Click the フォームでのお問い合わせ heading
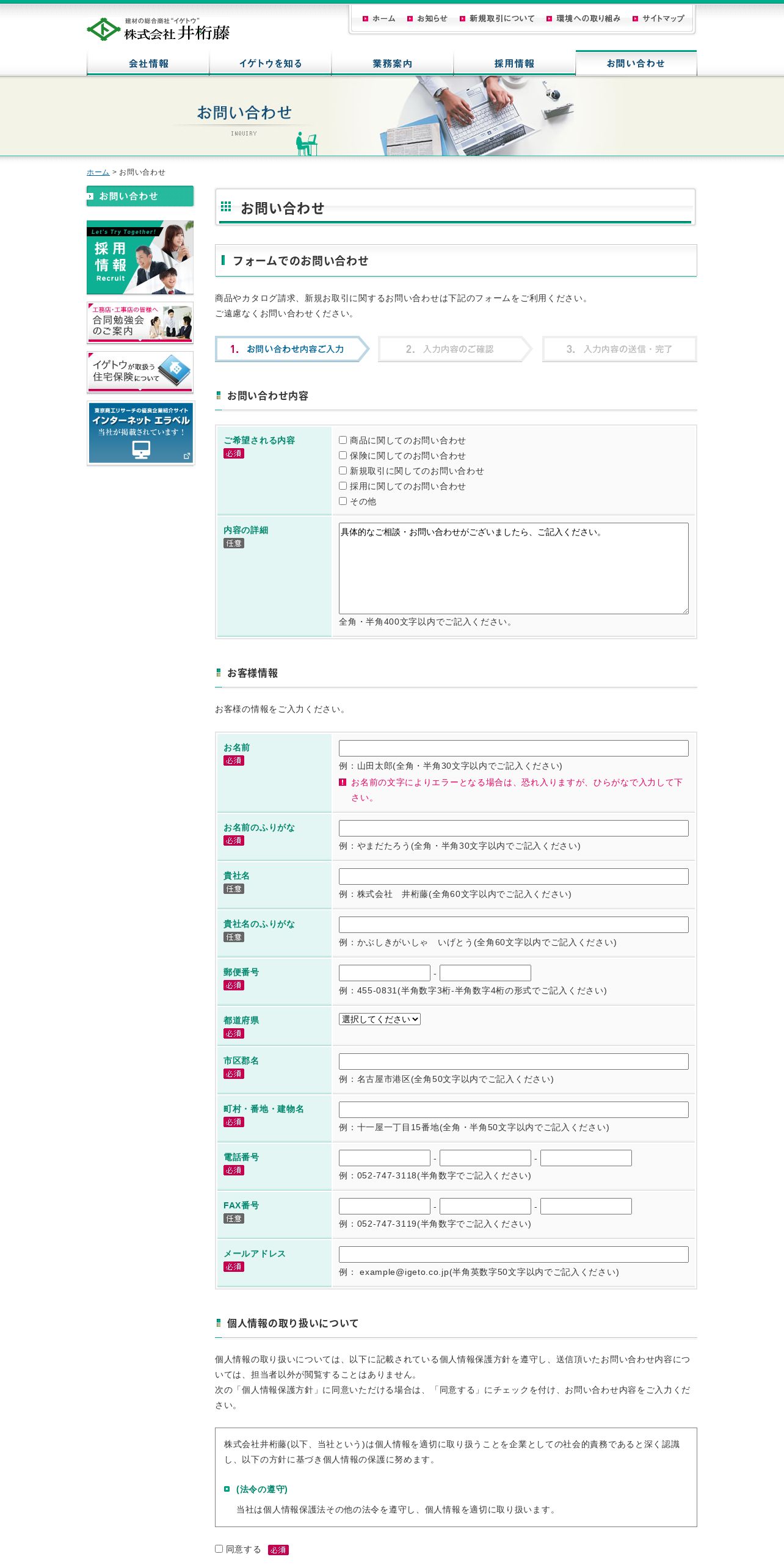784x1568 pixels. click(300, 261)
